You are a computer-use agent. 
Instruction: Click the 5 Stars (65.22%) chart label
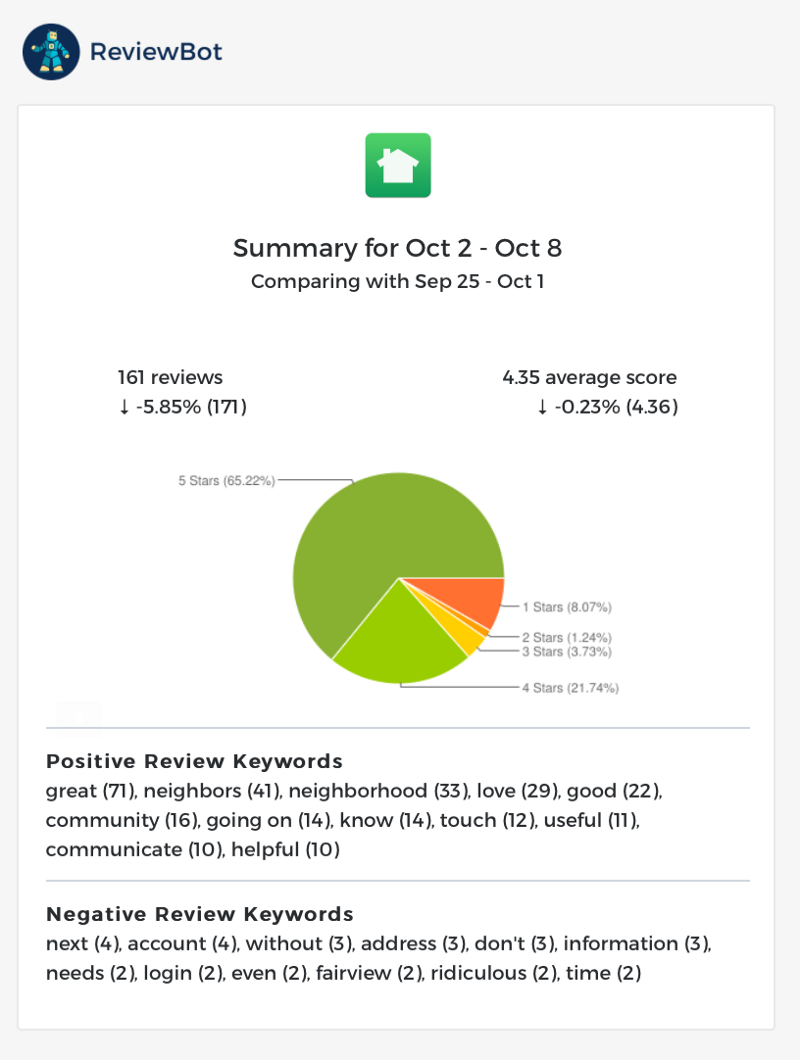227,481
